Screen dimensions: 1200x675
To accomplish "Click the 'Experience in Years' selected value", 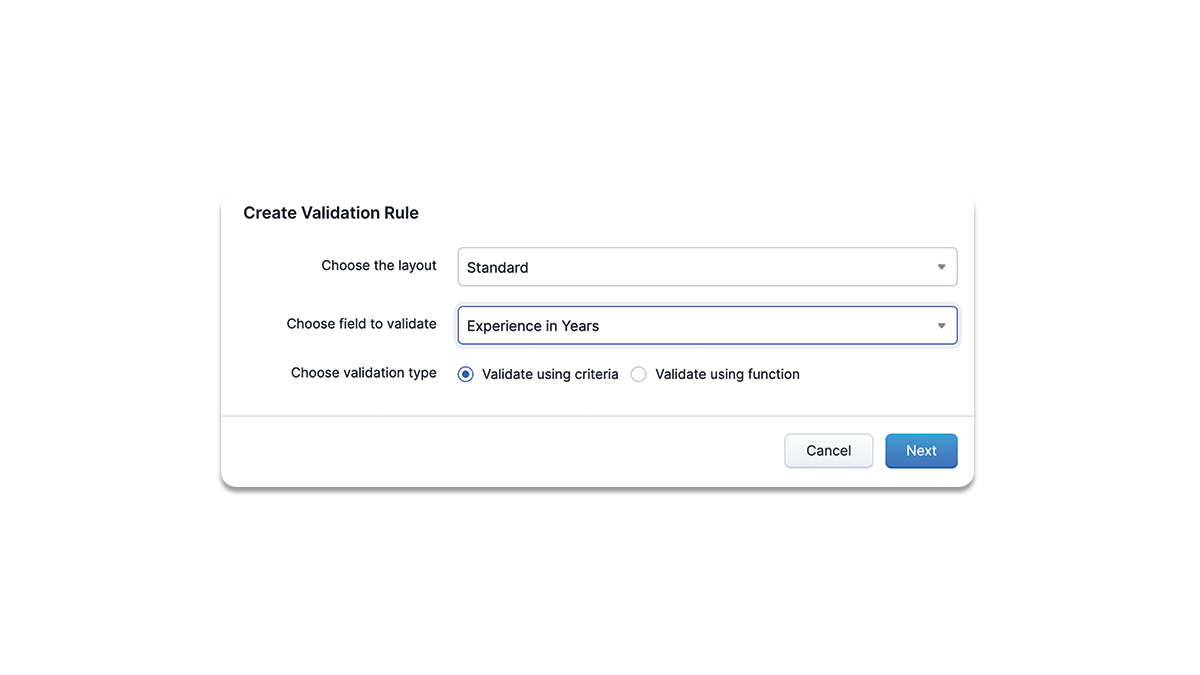I will point(533,326).
